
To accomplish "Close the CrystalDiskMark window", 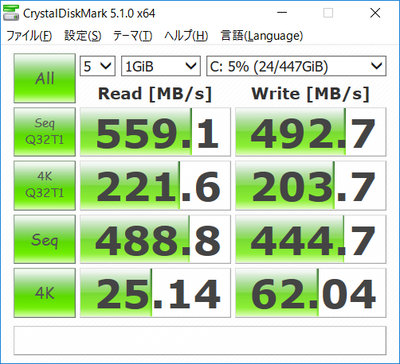I will tap(375, 13).
